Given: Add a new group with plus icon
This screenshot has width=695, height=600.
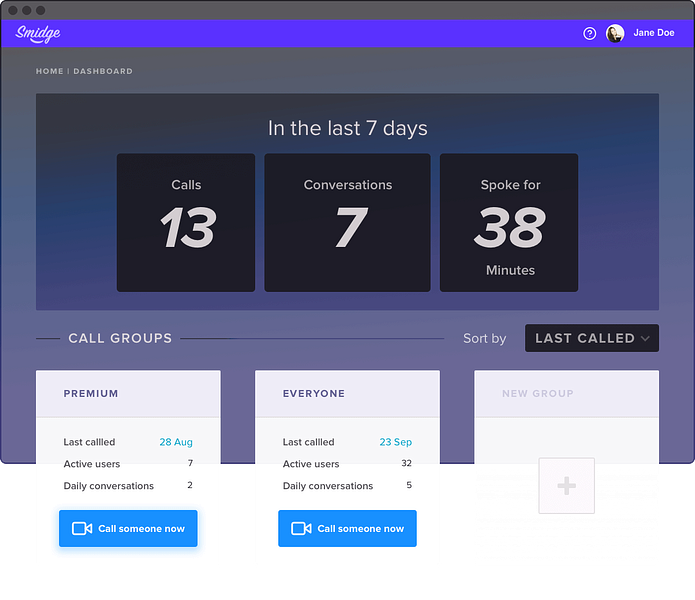Looking at the screenshot, I should [566, 486].
